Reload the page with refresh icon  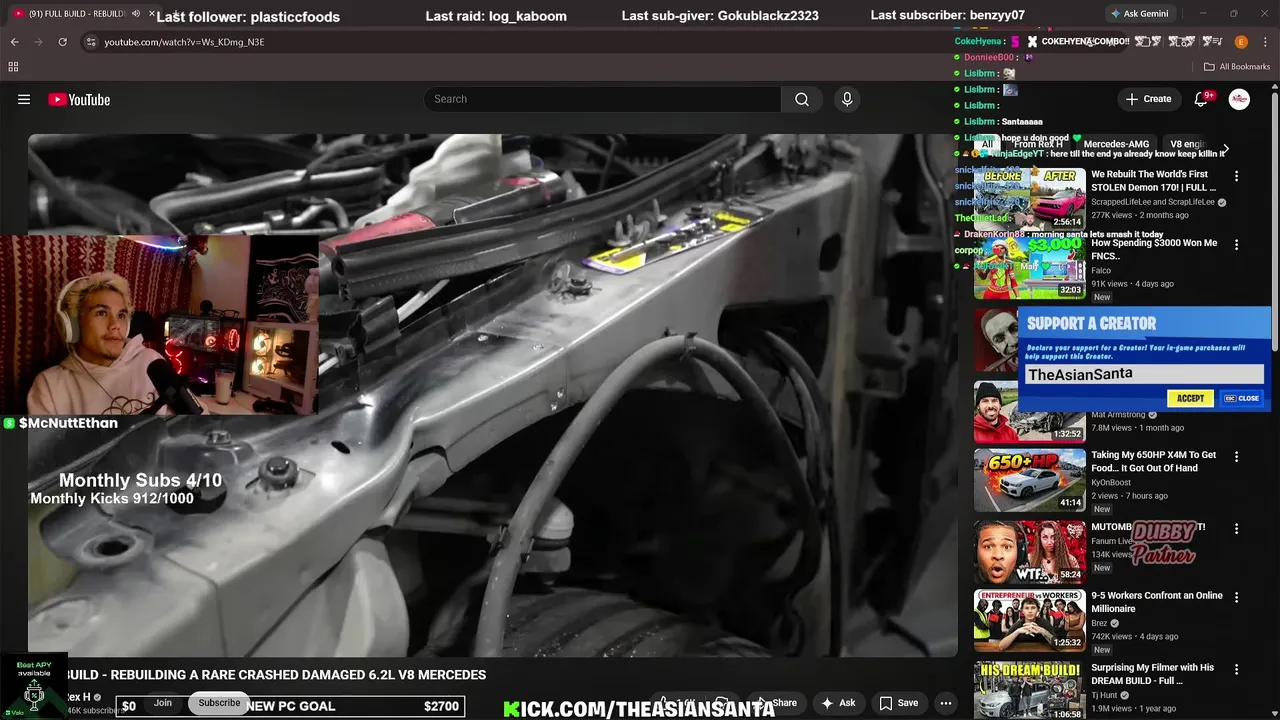coord(62,42)
